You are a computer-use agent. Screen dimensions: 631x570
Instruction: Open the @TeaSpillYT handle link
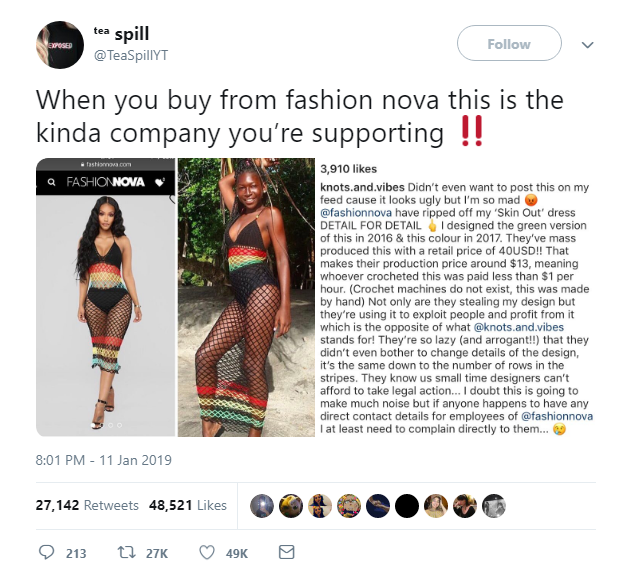(131, 55)
